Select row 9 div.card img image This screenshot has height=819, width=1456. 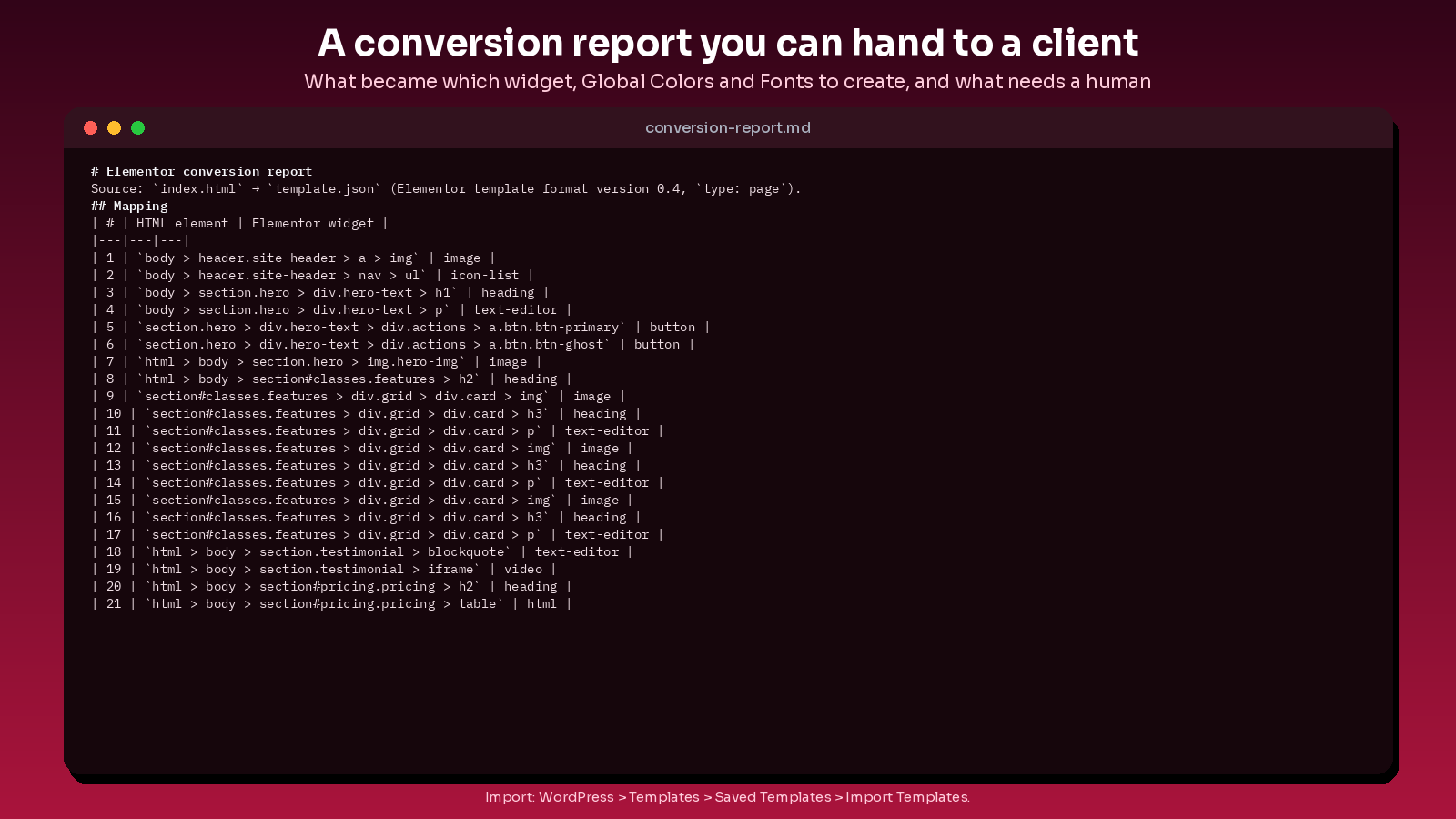(359, 396)
